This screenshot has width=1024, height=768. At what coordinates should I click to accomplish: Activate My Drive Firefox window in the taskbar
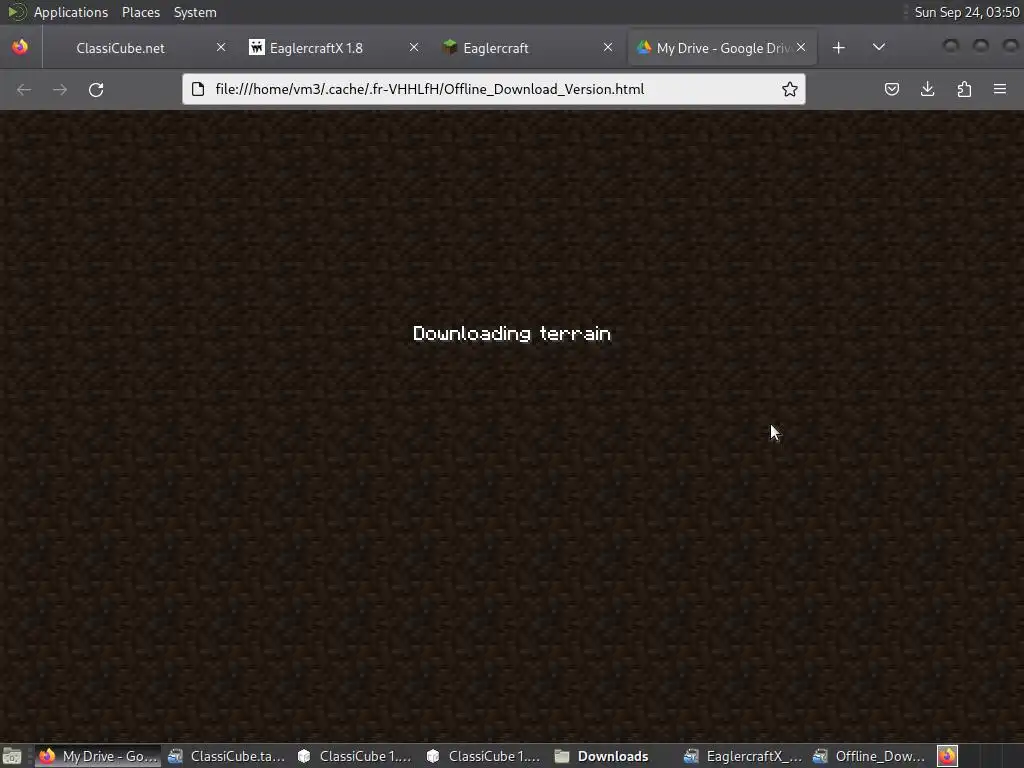pyautogui.click(x=97, y=756)
